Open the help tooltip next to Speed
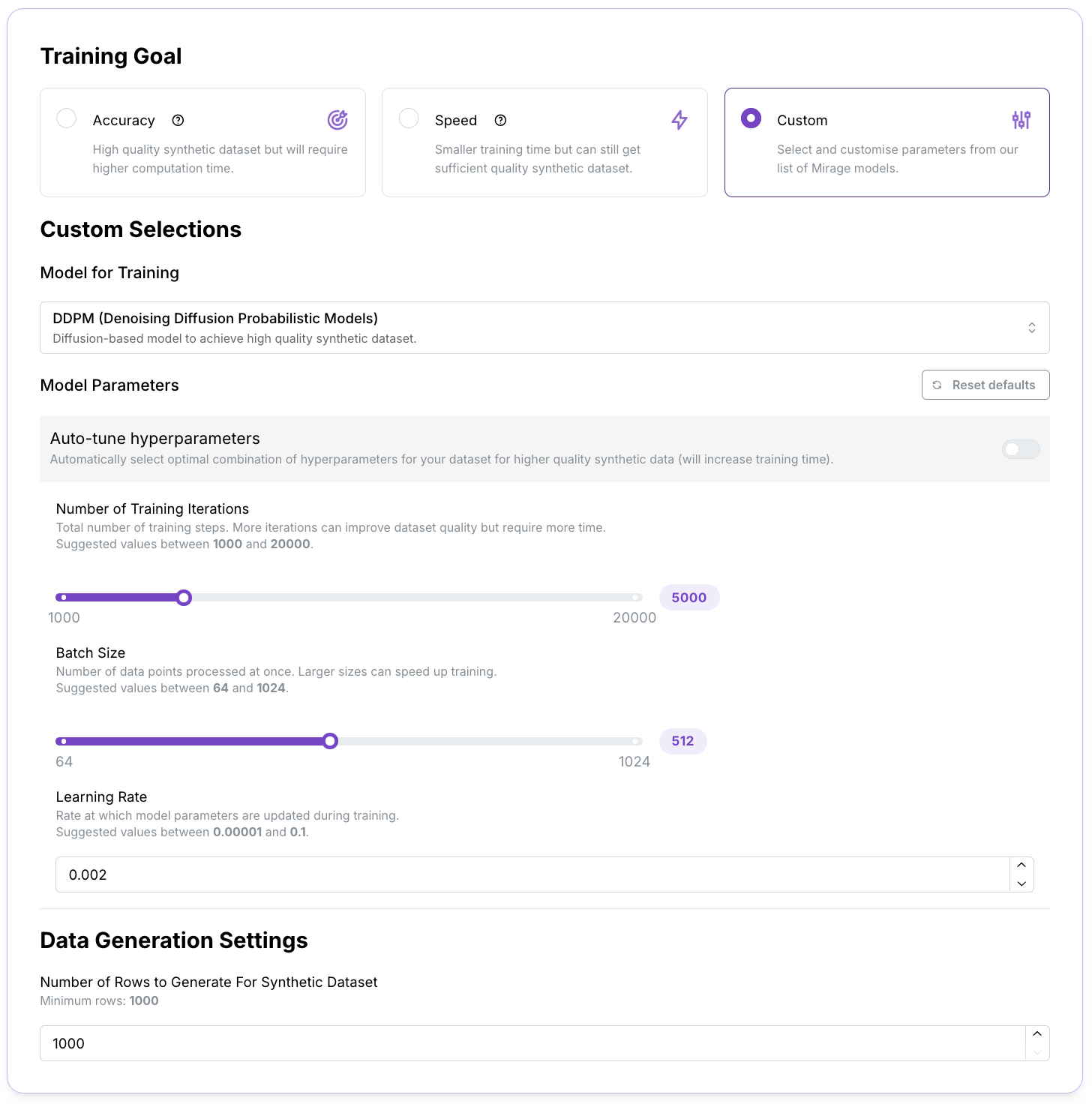 click(501, 120)
